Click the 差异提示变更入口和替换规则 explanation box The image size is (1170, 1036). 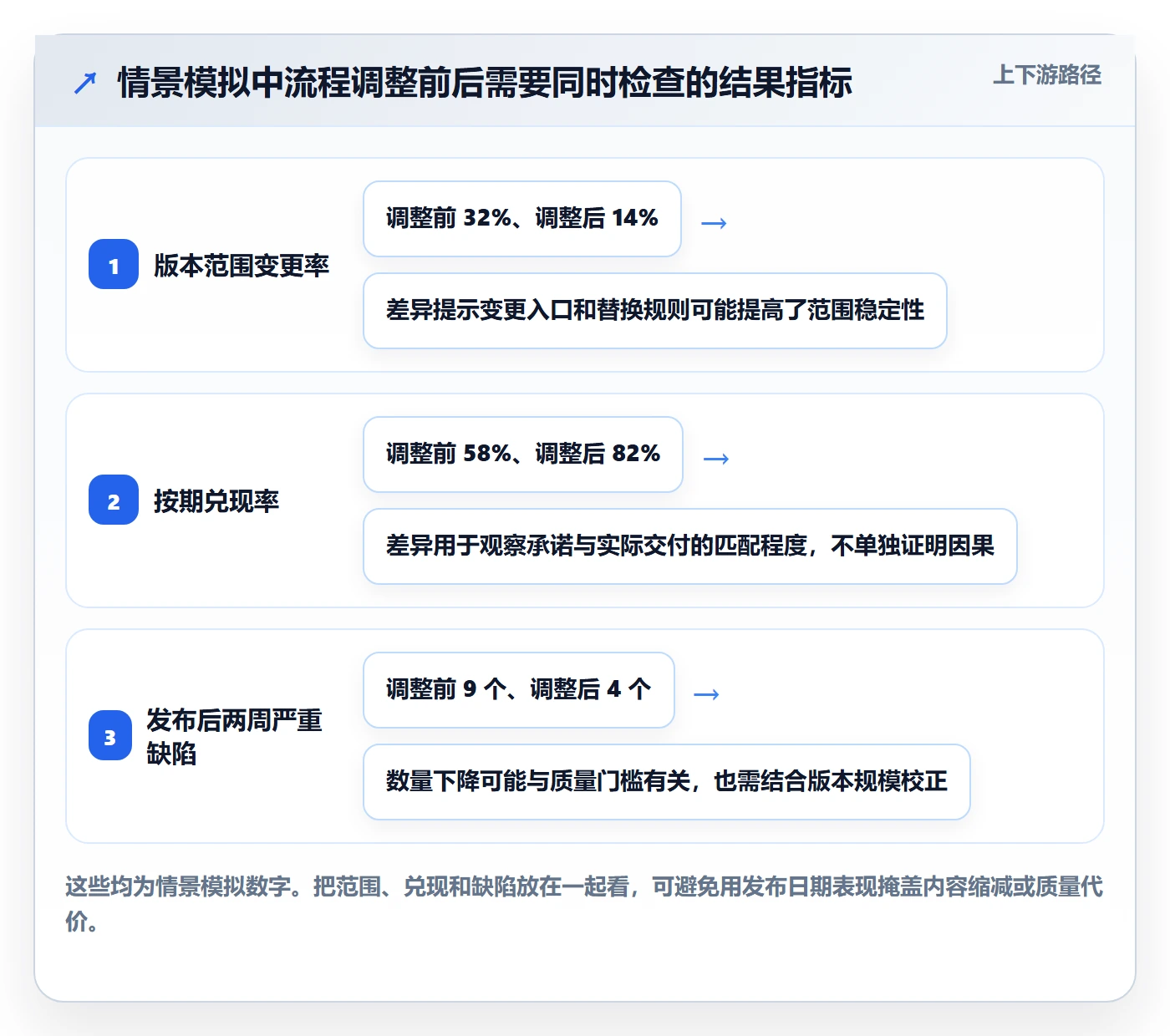pyautogui.click(x=655, y=311)
